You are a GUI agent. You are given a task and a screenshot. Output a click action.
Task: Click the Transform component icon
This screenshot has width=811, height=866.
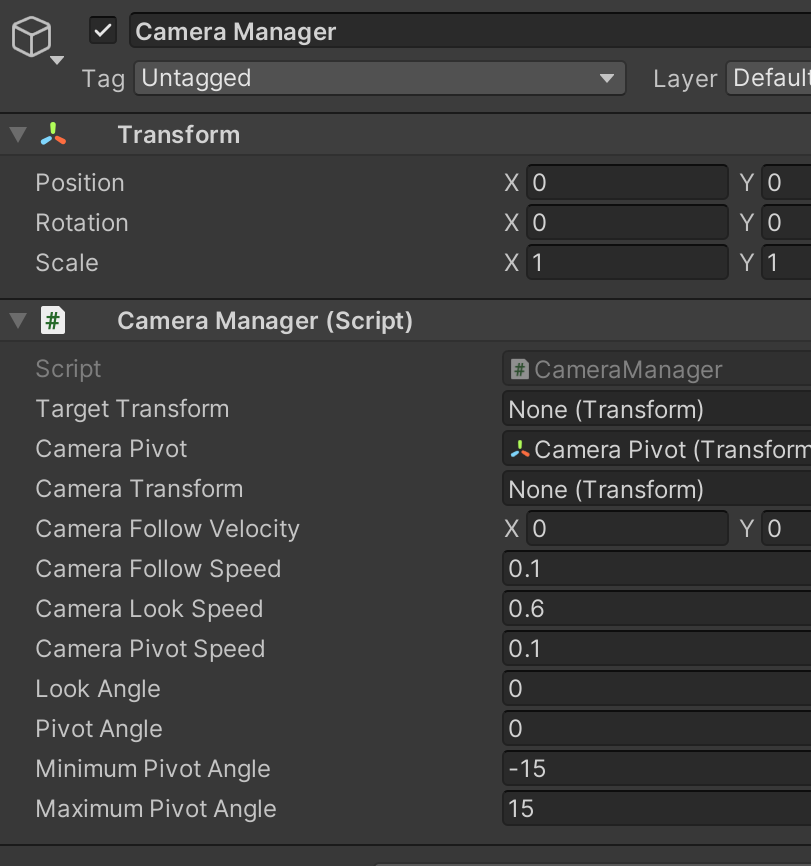click(53, 134)
